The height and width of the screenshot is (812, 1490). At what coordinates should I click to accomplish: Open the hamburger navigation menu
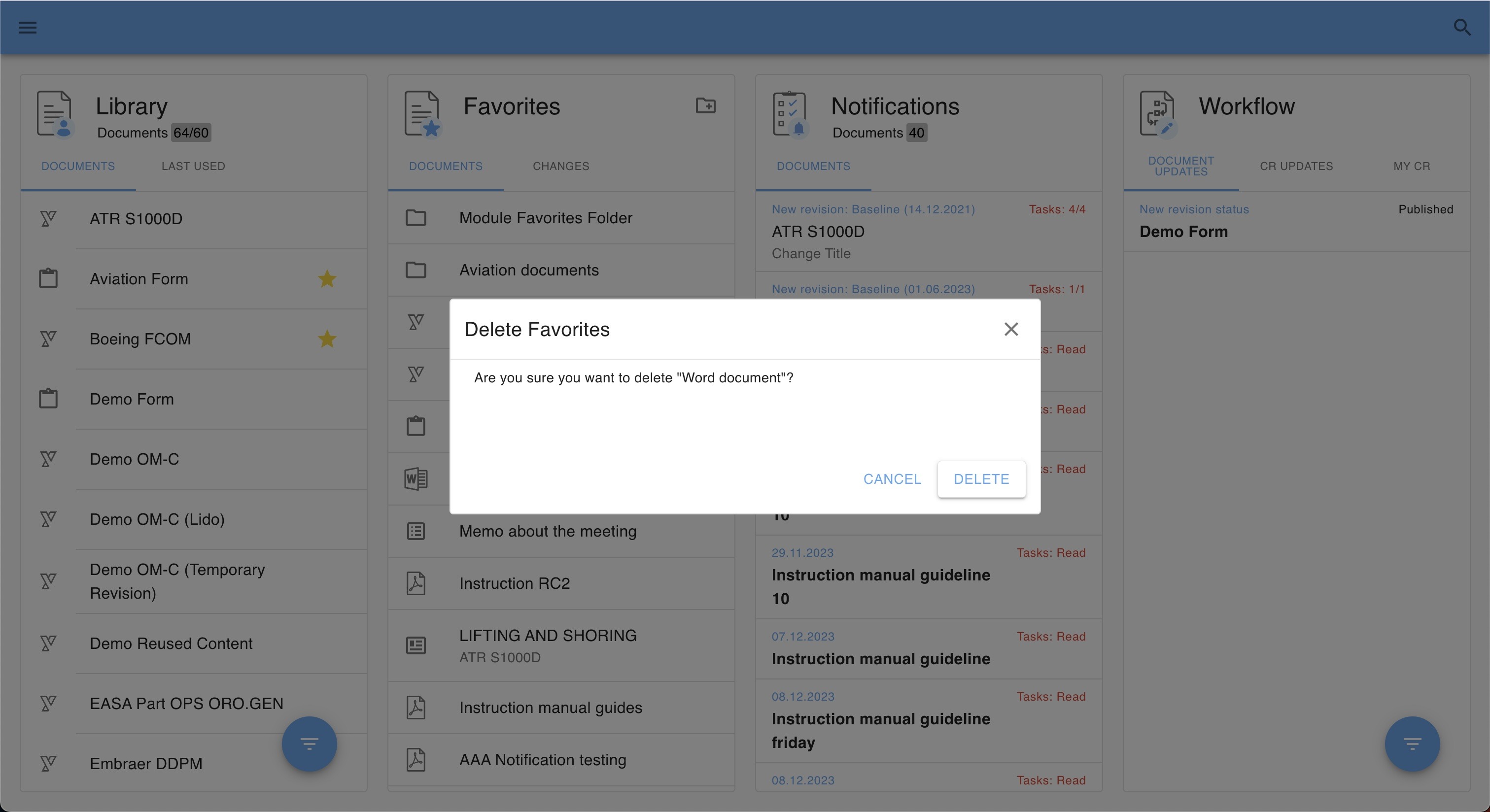(x=27, y=27)
